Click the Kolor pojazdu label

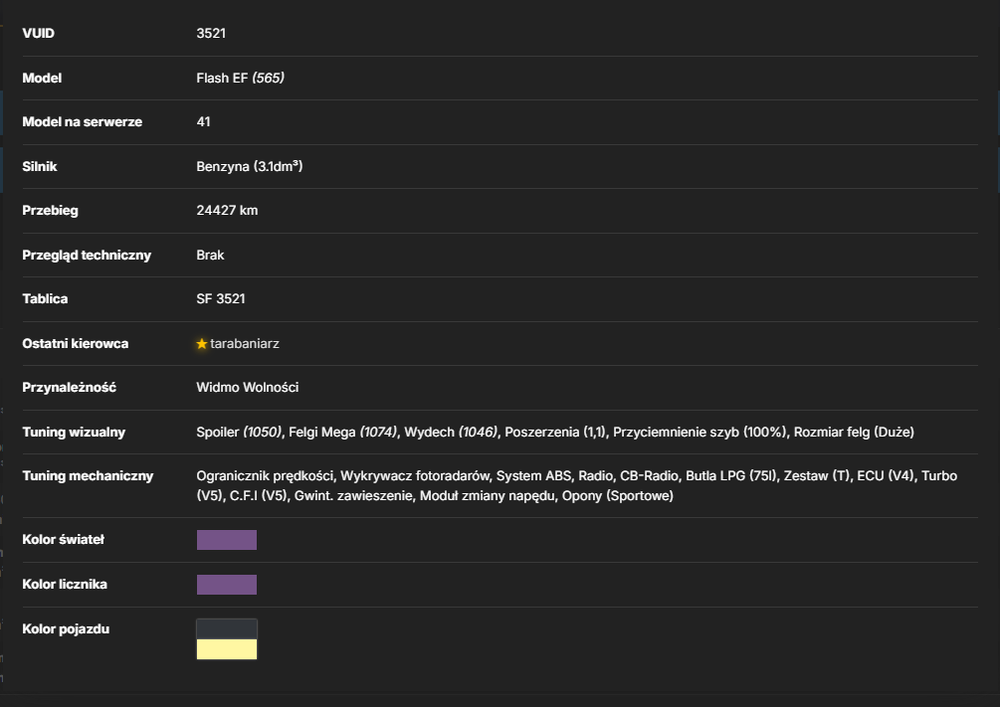[x=66, y=629]
